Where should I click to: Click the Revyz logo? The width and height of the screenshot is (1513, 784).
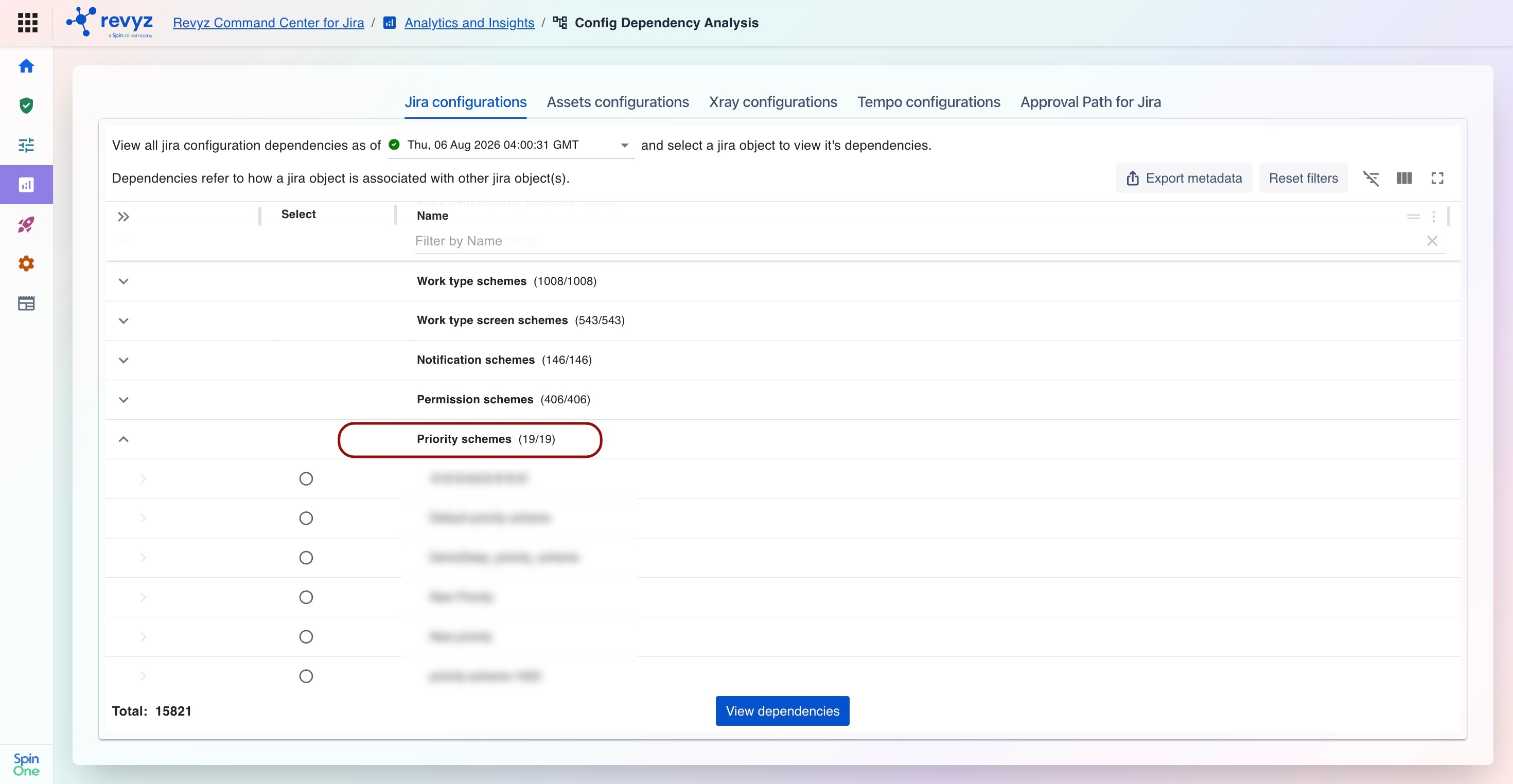click(110, 22)
